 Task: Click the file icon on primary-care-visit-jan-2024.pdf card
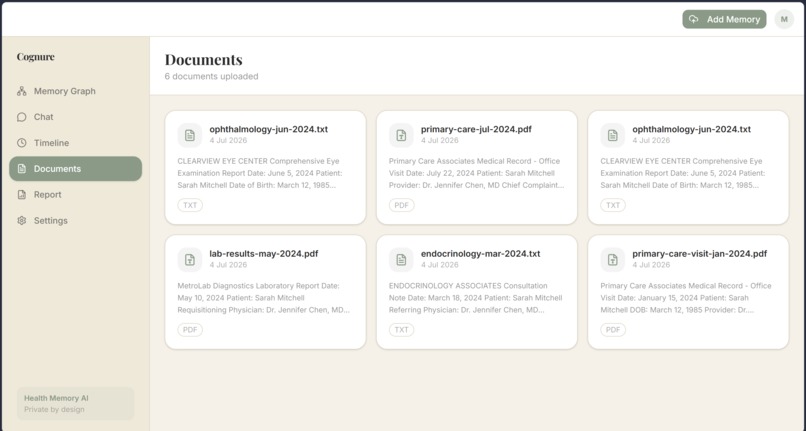pos(612,260)
